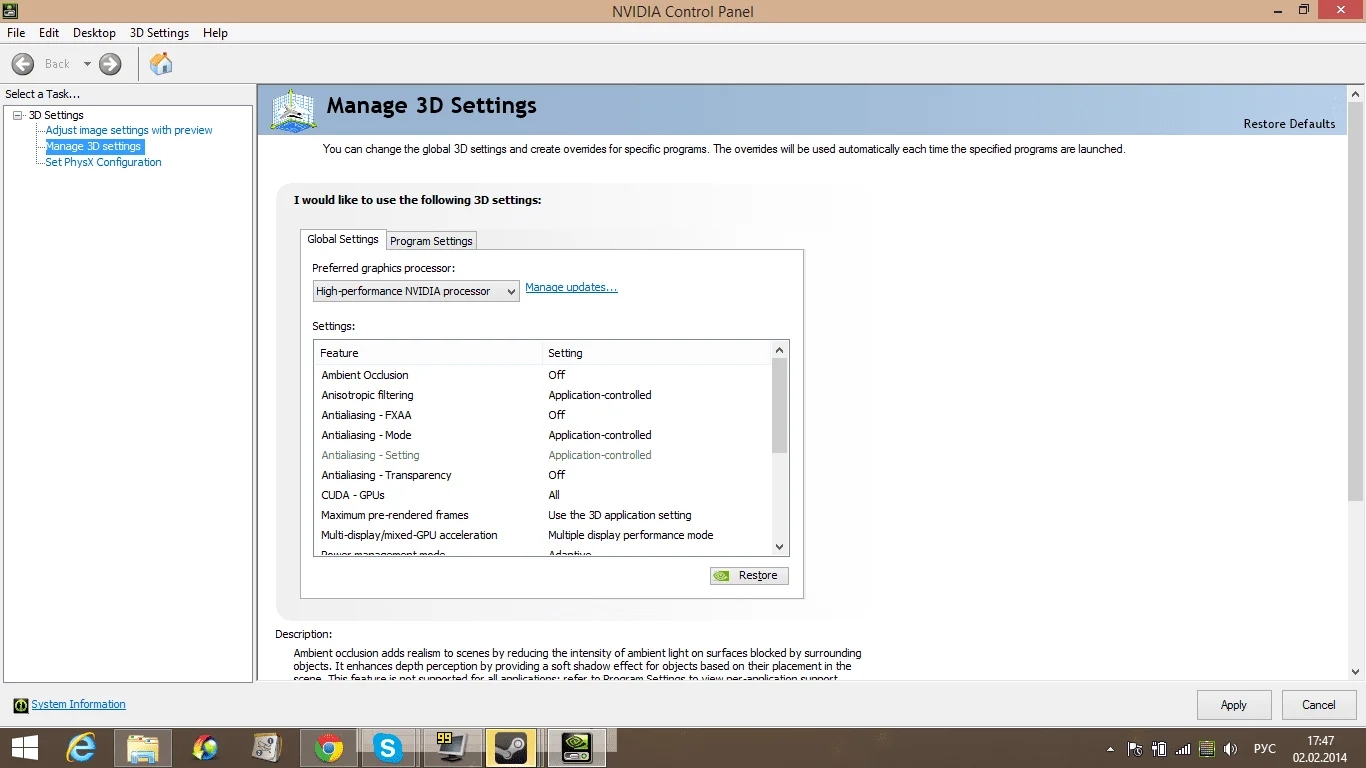Image resolution: width=1366 pixels, height=768 pixels.
Task: Open the Back history dropdown arrow
Action: point(87,64)
